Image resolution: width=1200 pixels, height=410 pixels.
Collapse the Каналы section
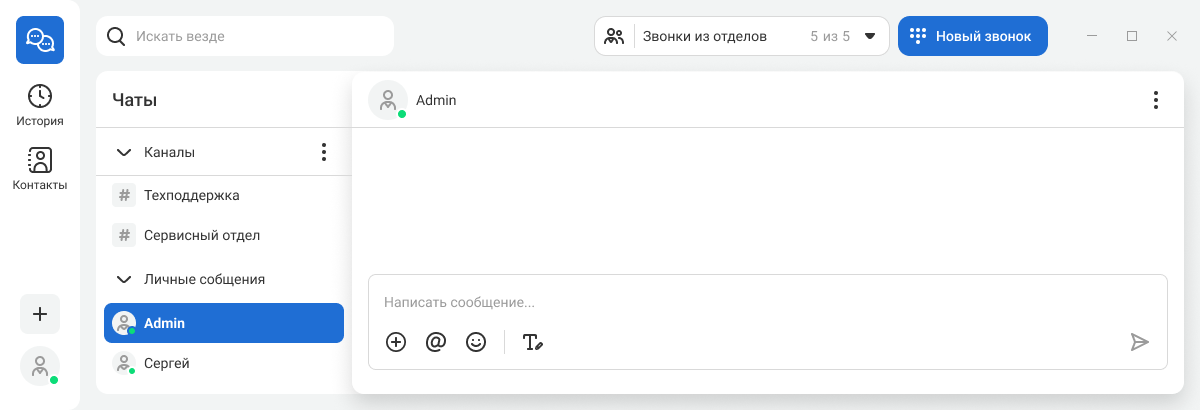(125, 152)
